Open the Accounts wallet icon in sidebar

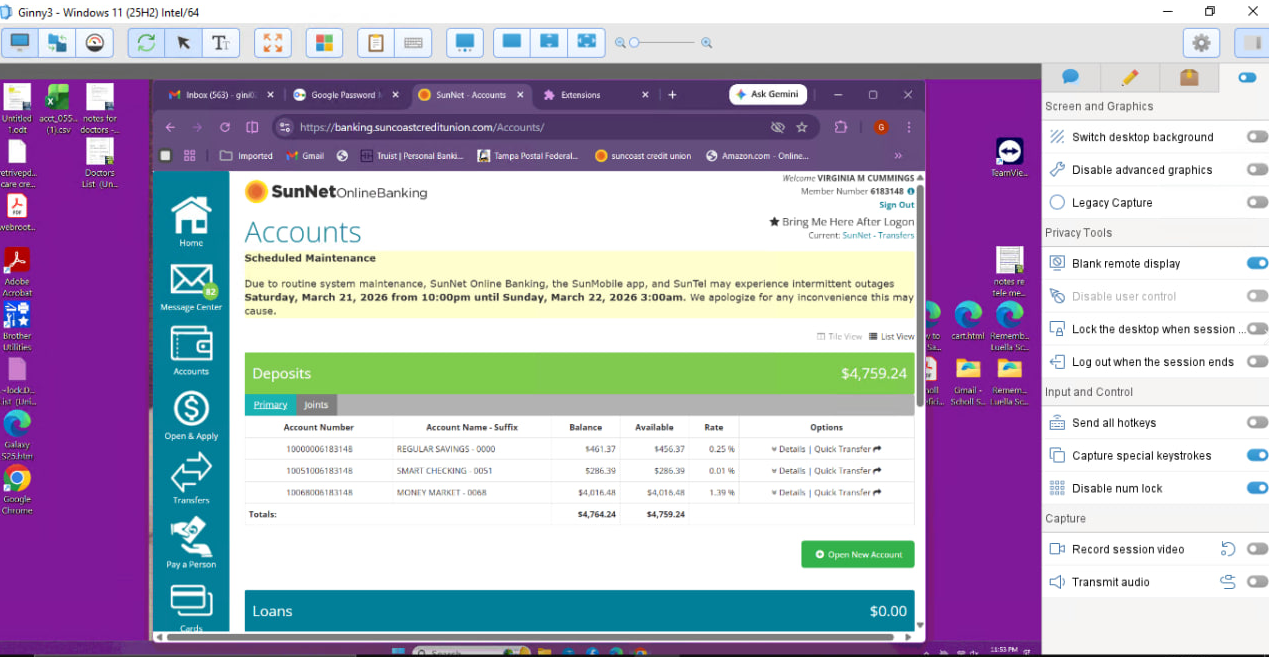(190, 344)
